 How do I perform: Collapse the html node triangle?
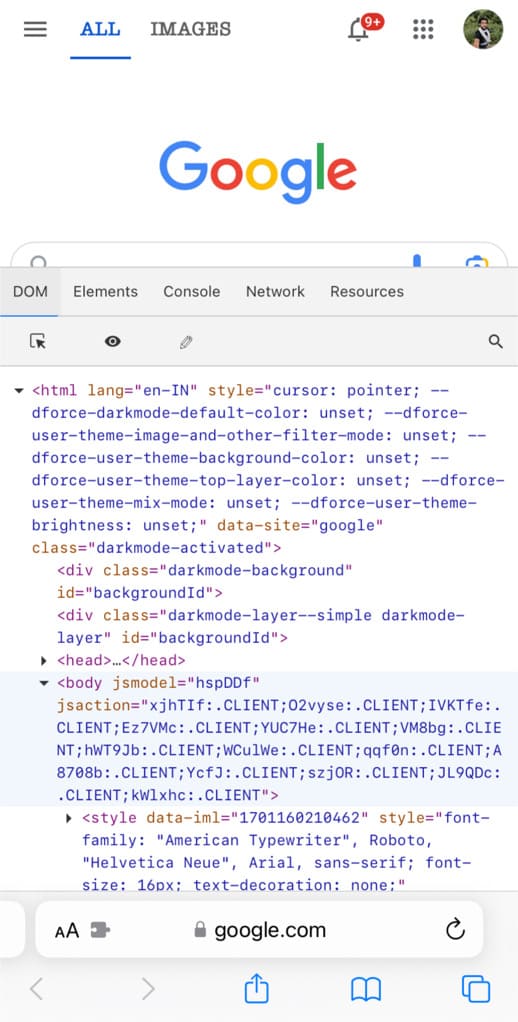[18, 391]
